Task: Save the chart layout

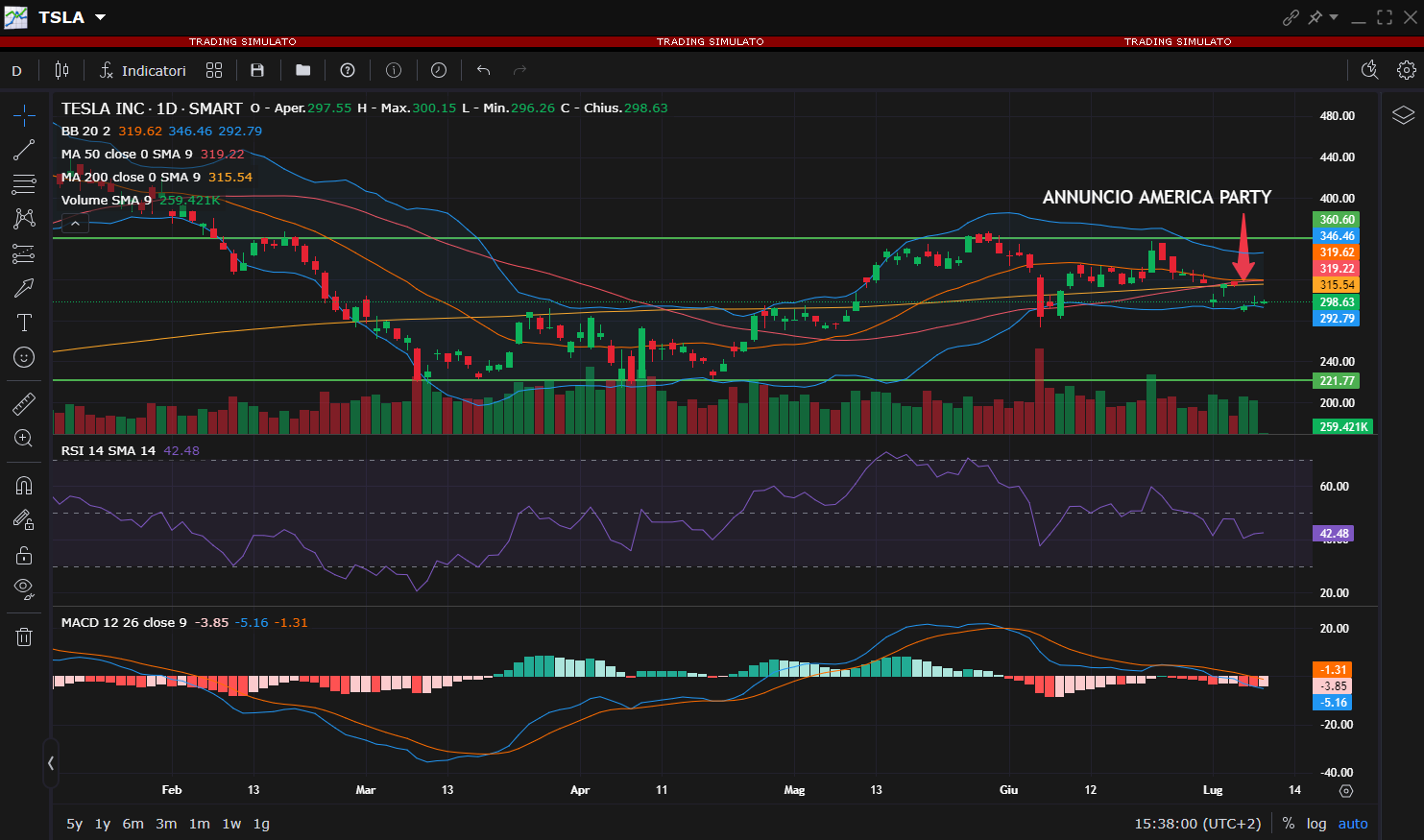Action: pyautogui.click(x=257, y=70)
